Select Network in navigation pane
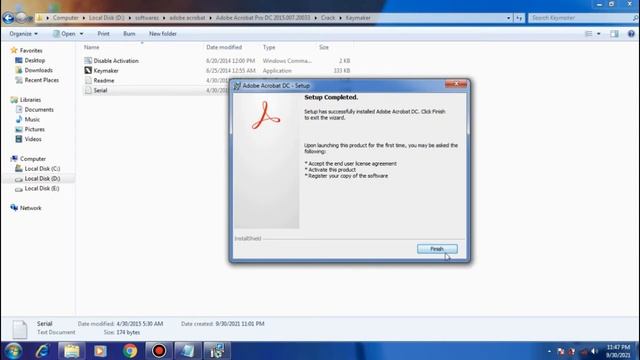 pos(31,208)
